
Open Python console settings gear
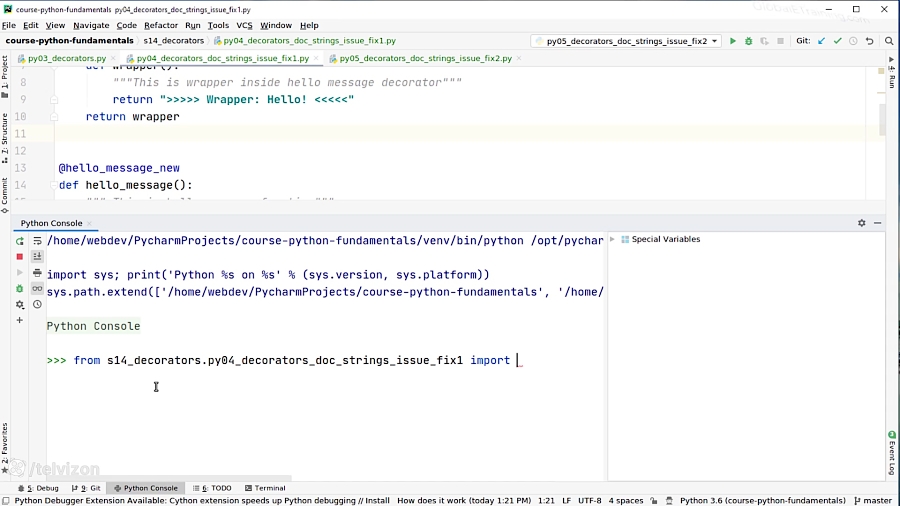click(19, 305)
